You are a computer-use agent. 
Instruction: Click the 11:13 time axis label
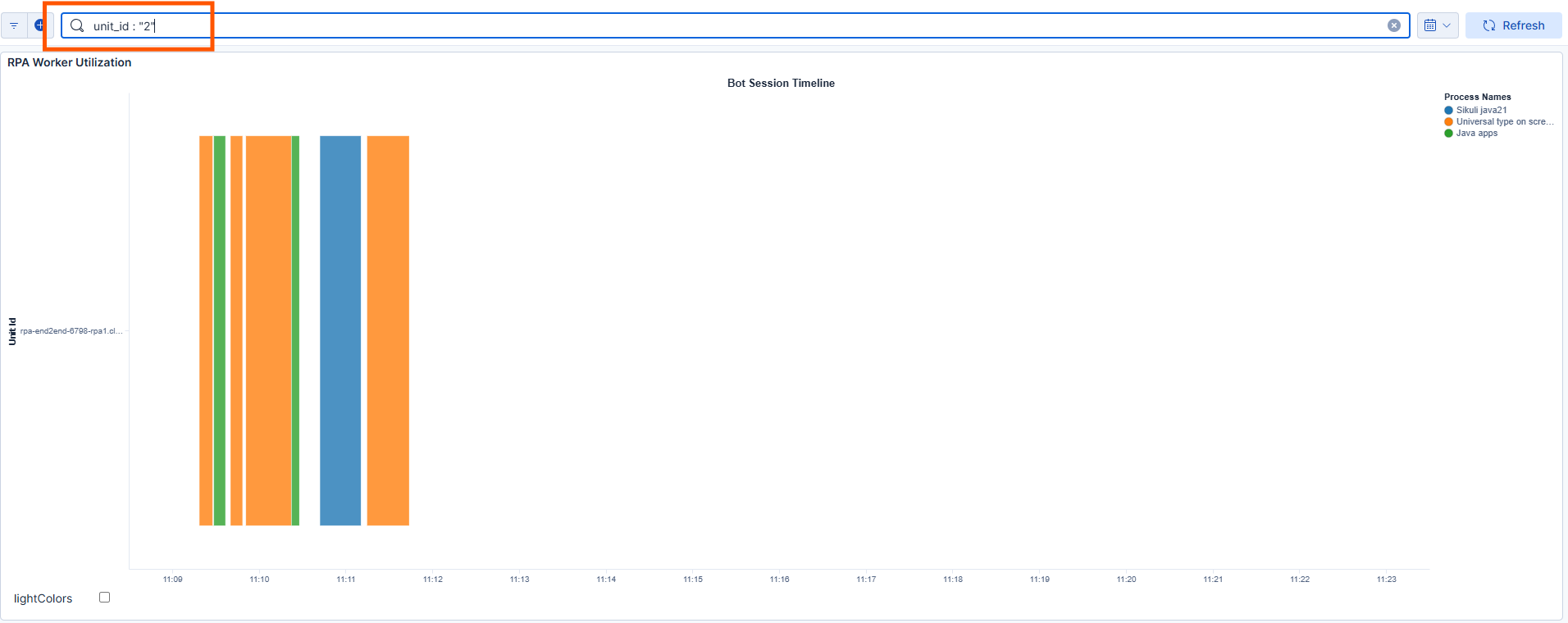tap(520, 580)
